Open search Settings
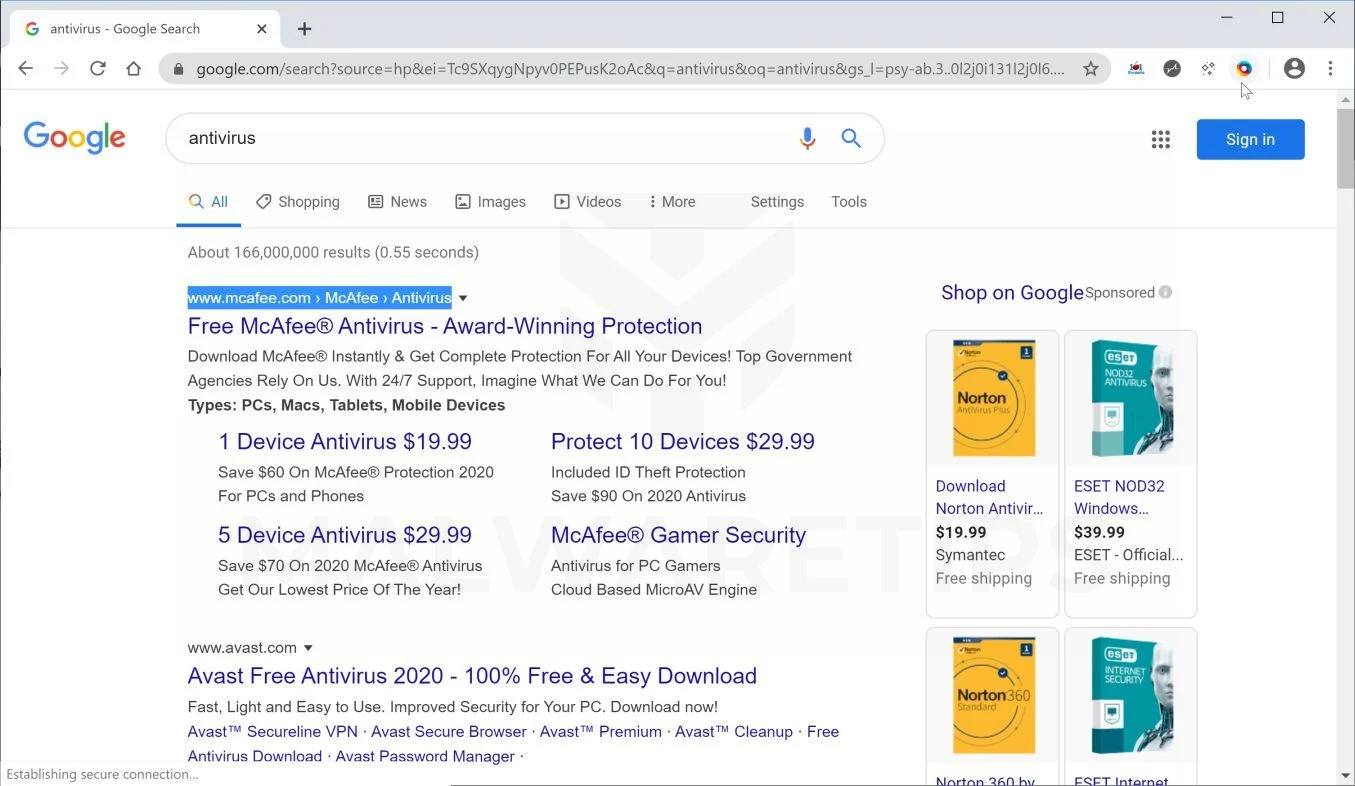Viewport: 1355px width, 786px height. pyautogui.click(x=777, y=202)
